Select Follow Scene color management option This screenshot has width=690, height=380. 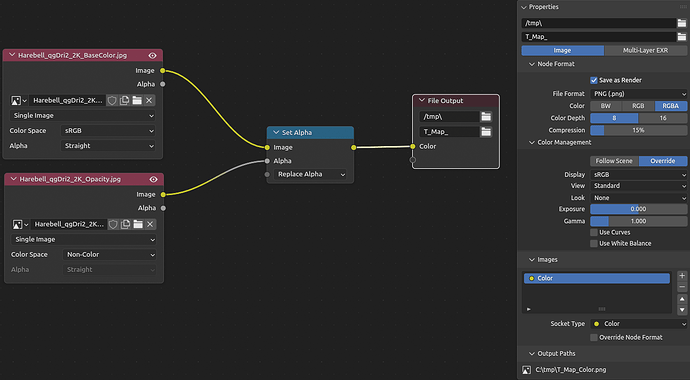coord(614,161)
